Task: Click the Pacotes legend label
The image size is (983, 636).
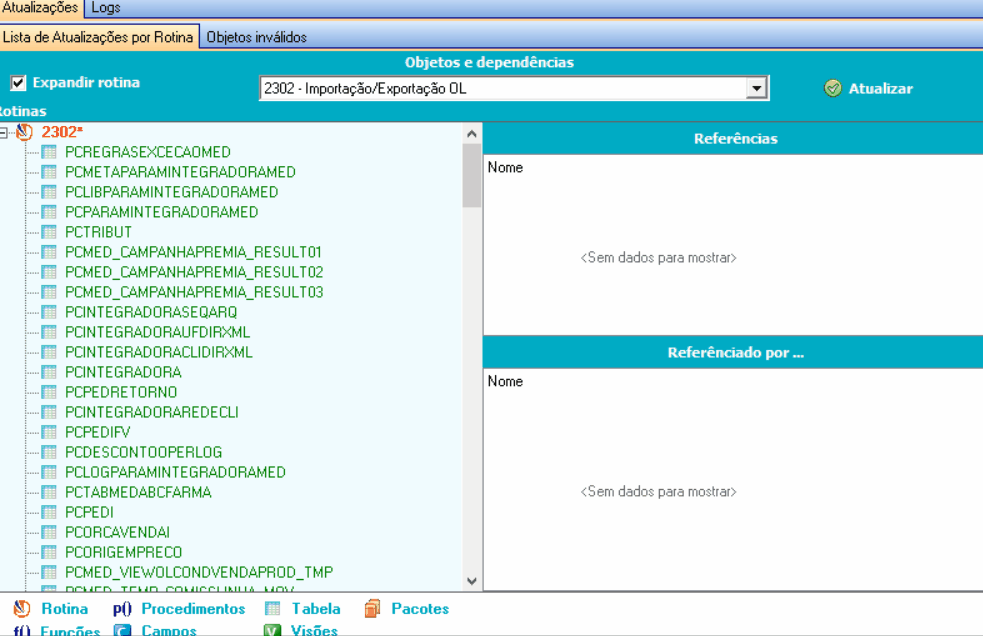Action: pyautogui.click(x=420, y=609)
